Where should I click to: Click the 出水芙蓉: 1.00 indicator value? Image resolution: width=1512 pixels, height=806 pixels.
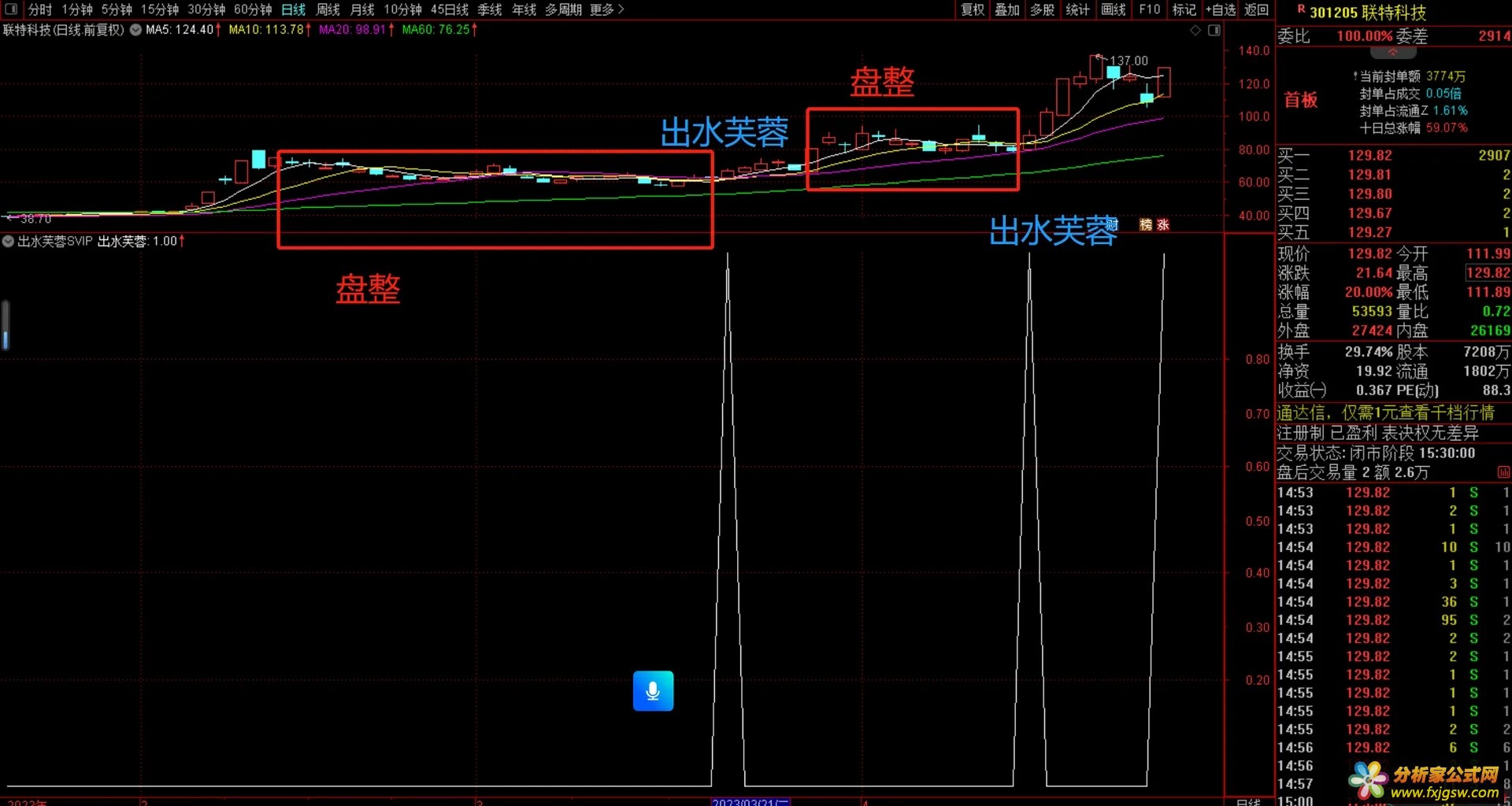(x=141, y=242)
